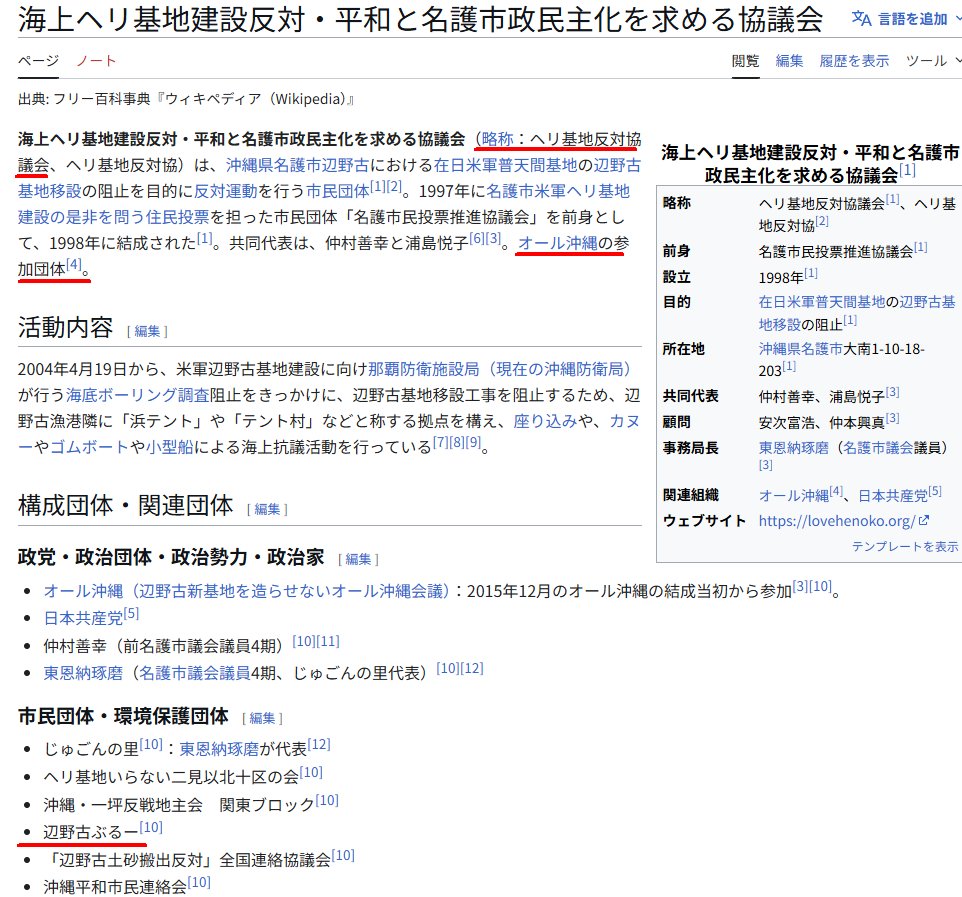This screenshot has width=962, height=897.
Task: Click citation [9] after 海上抗議活動を行っている
Action: click(472, 441)
